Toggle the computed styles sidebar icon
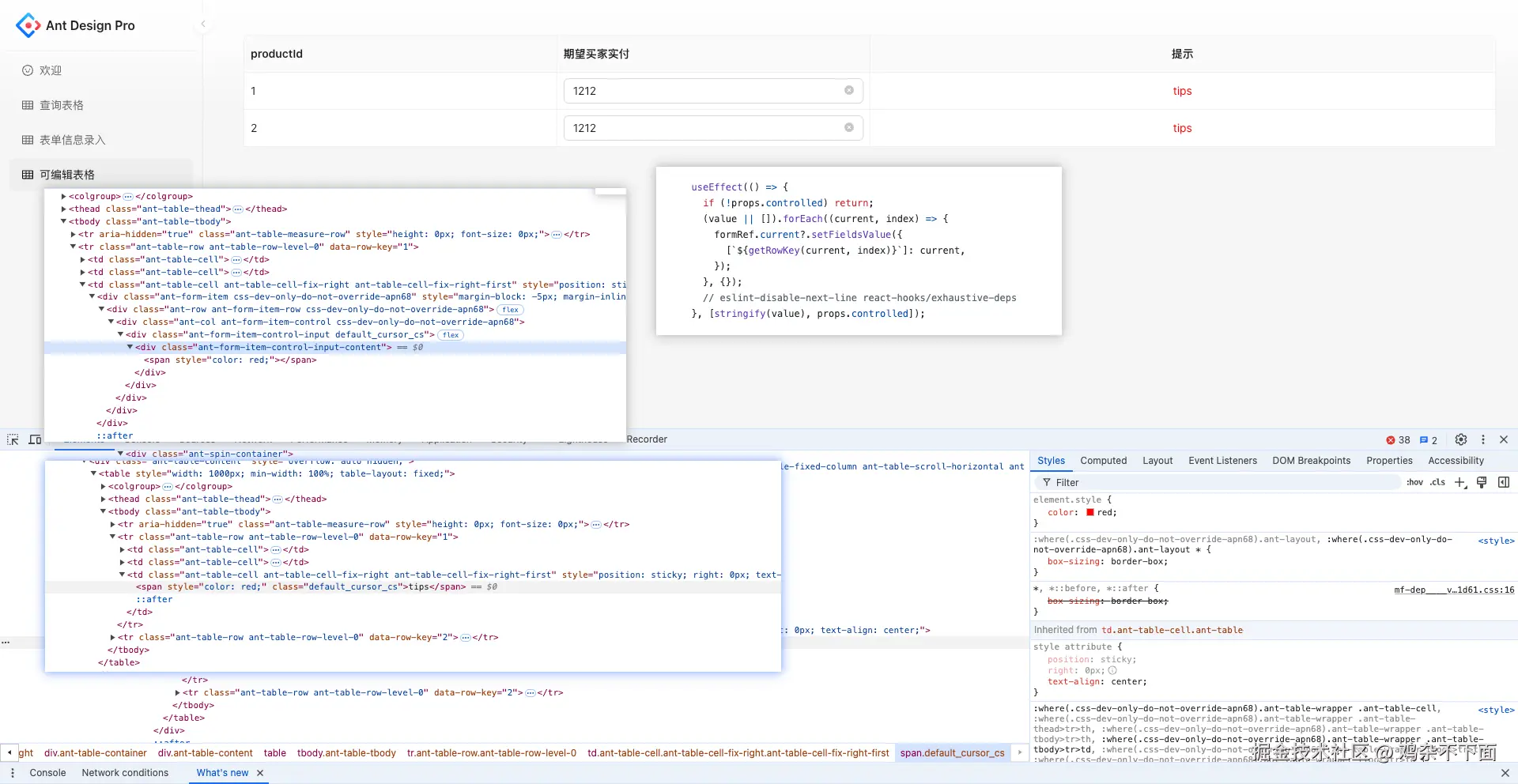1518x784 pixels. [x=1504, y=482]
